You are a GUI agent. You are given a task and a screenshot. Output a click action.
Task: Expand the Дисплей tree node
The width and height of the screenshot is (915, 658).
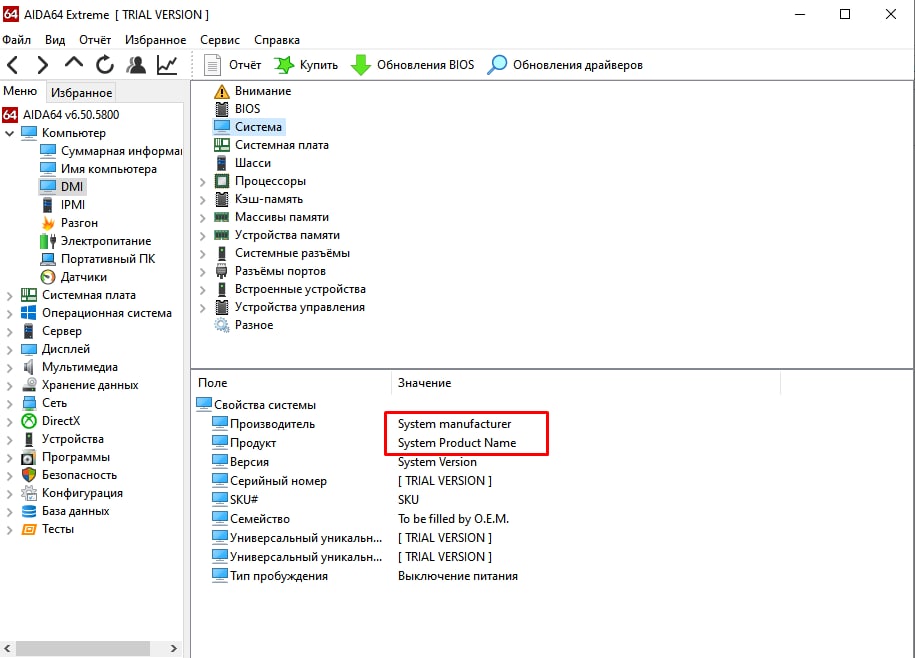[x=9, y=350]
